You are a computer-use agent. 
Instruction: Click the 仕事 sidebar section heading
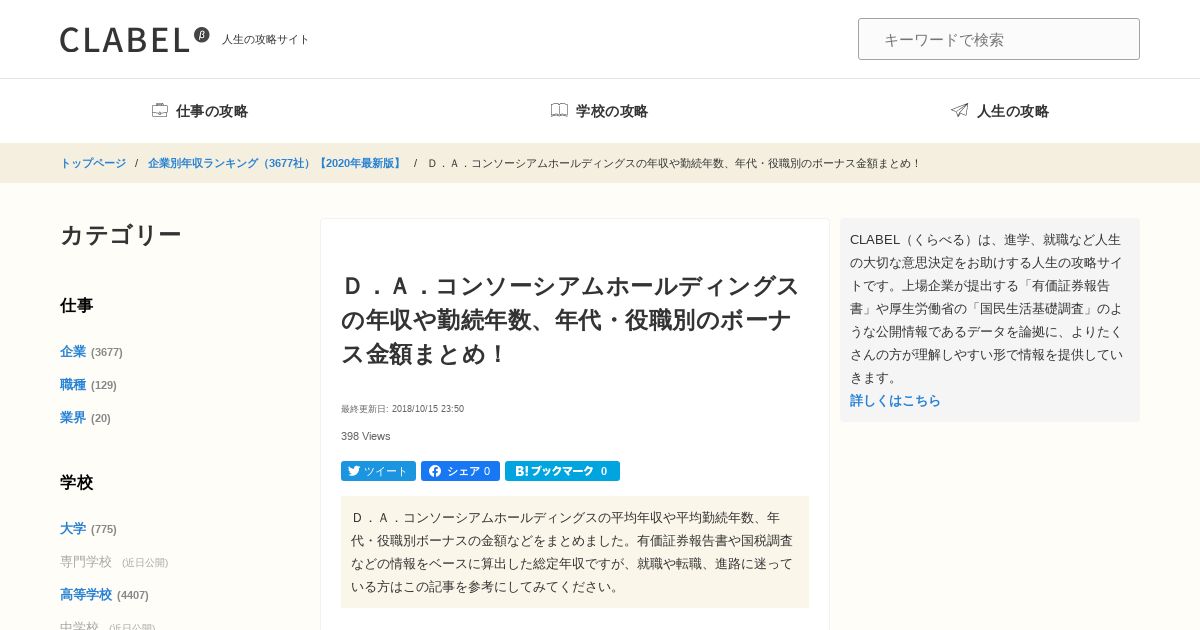point(77,306)
